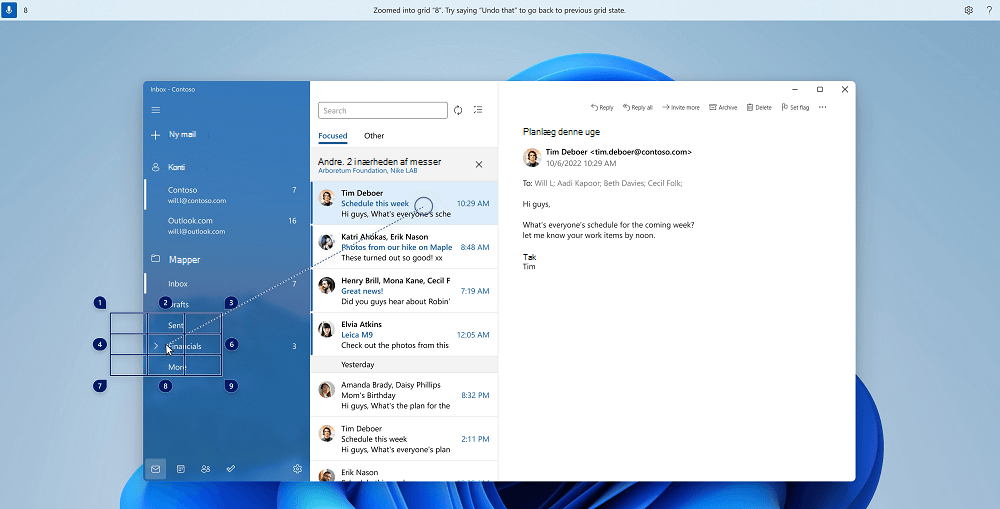The width and height of the screenshot is (1000, 509).
Task: Open Tim Deboer 10:29 AM email
Action: [404, 203]
